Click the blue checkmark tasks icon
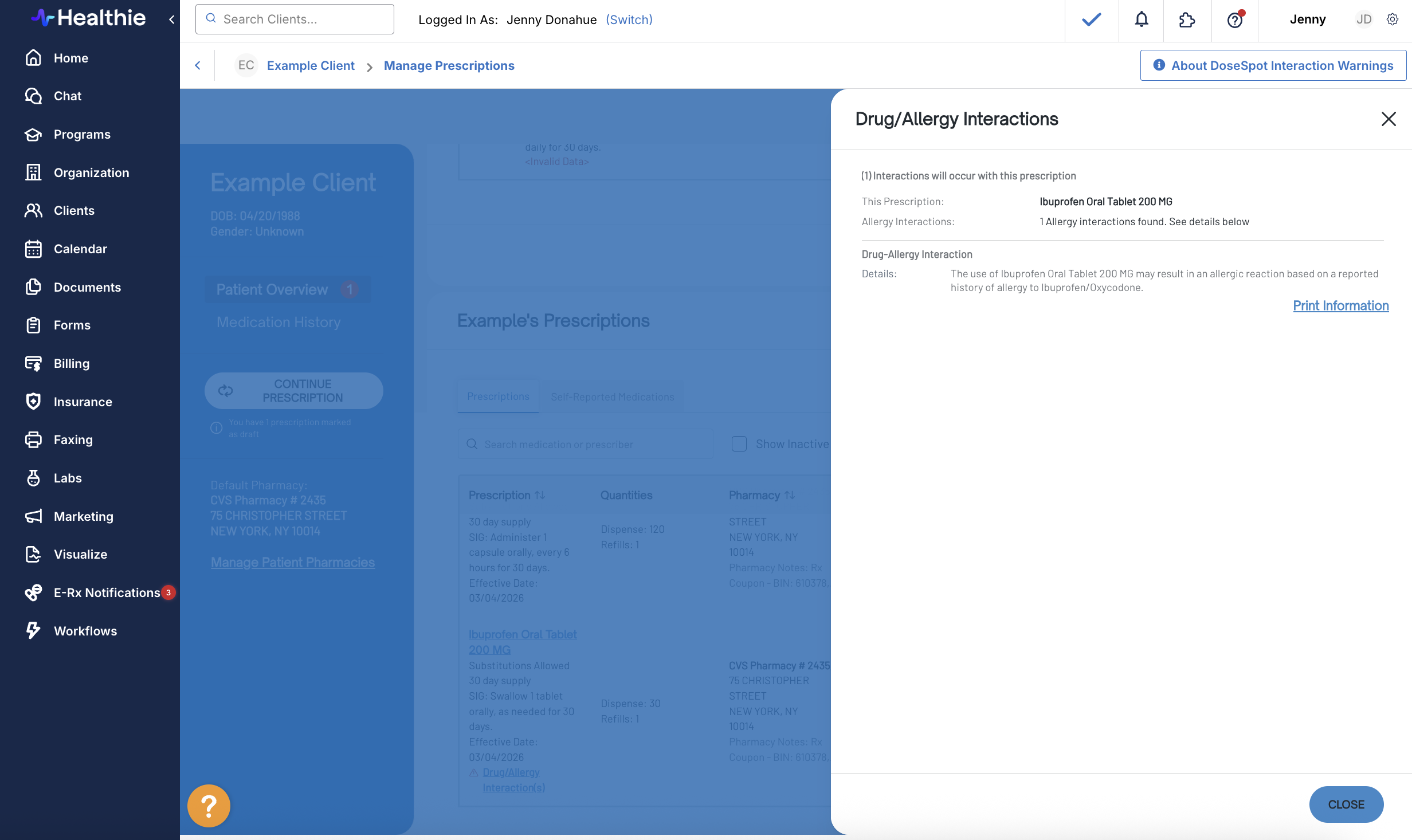The height and width of the screenshot is (840, 1412). click(1091, 19)
